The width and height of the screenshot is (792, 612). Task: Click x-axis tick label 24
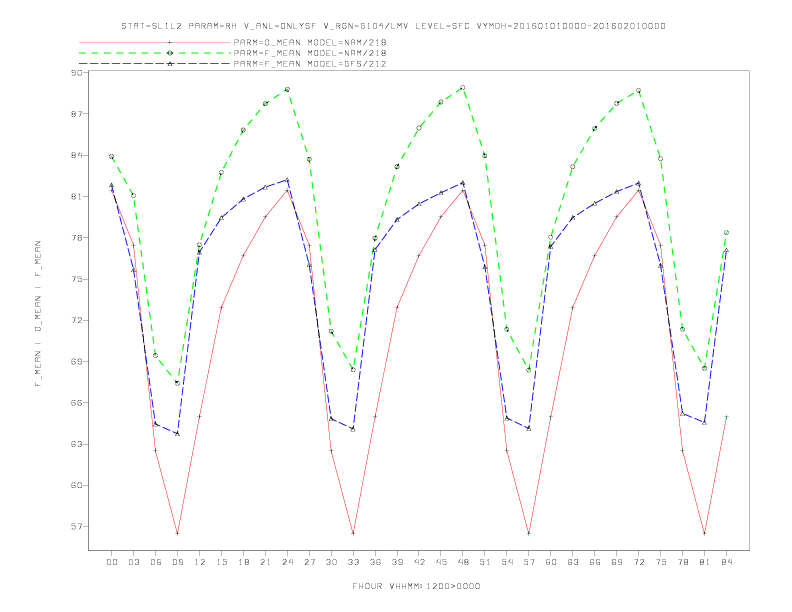tap(287, 562)
